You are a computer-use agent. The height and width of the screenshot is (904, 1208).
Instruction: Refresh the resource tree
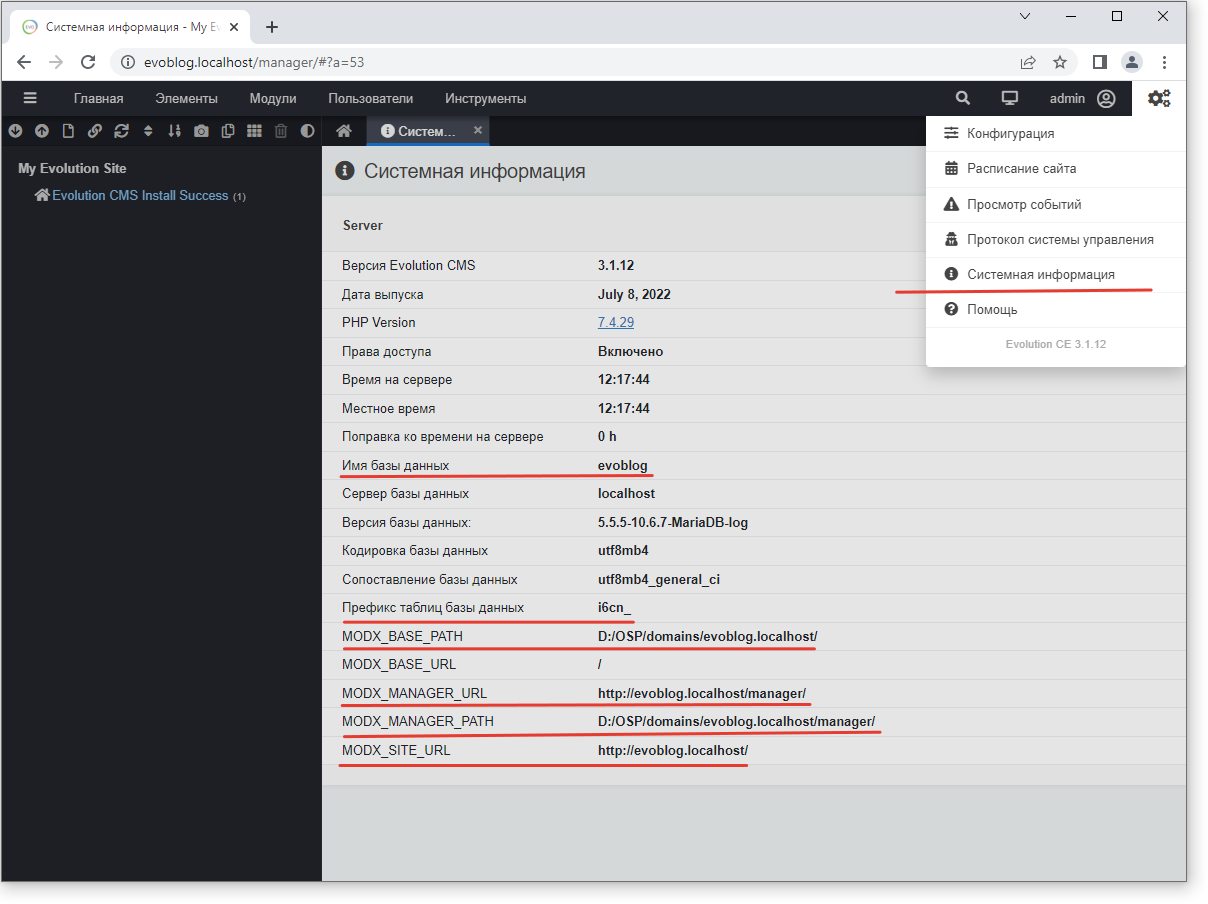pos(122,131)
